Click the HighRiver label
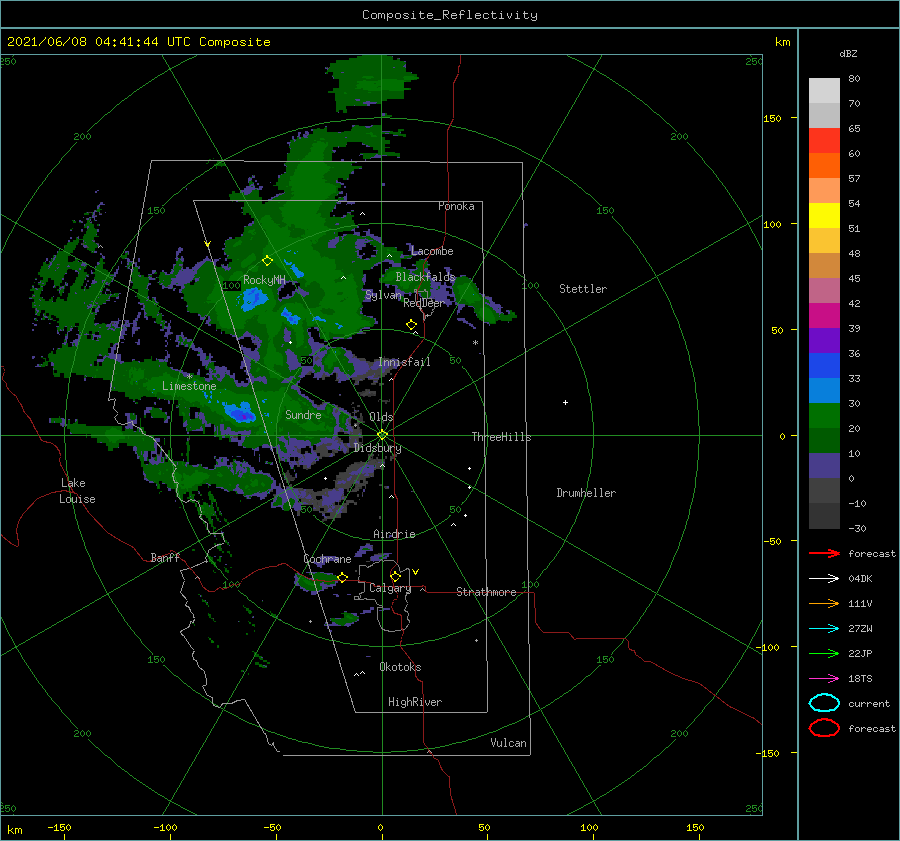The height and width of the screenshot is (841, 900). pos(415,702)
